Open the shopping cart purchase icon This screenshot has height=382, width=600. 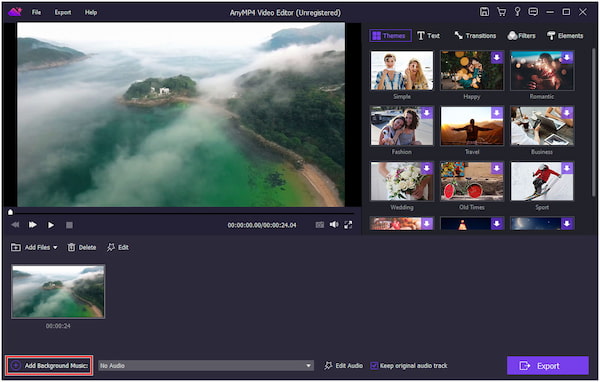pyautogui.click(x=501, y=12)
